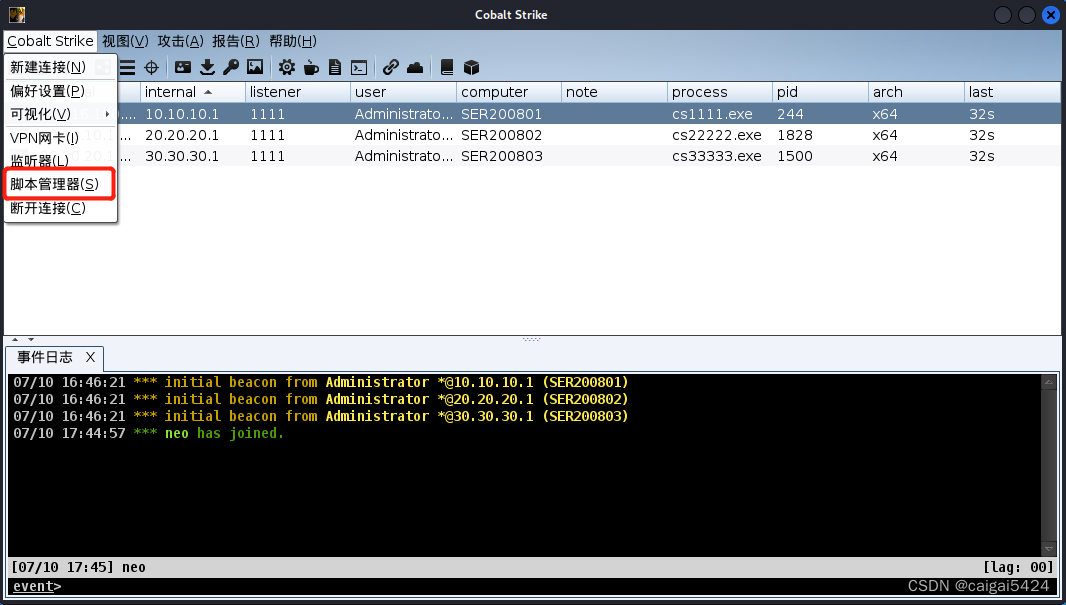Open 脚本管理器(S) script manager
The image size is (1066, 605).
[x=61, y=184]
